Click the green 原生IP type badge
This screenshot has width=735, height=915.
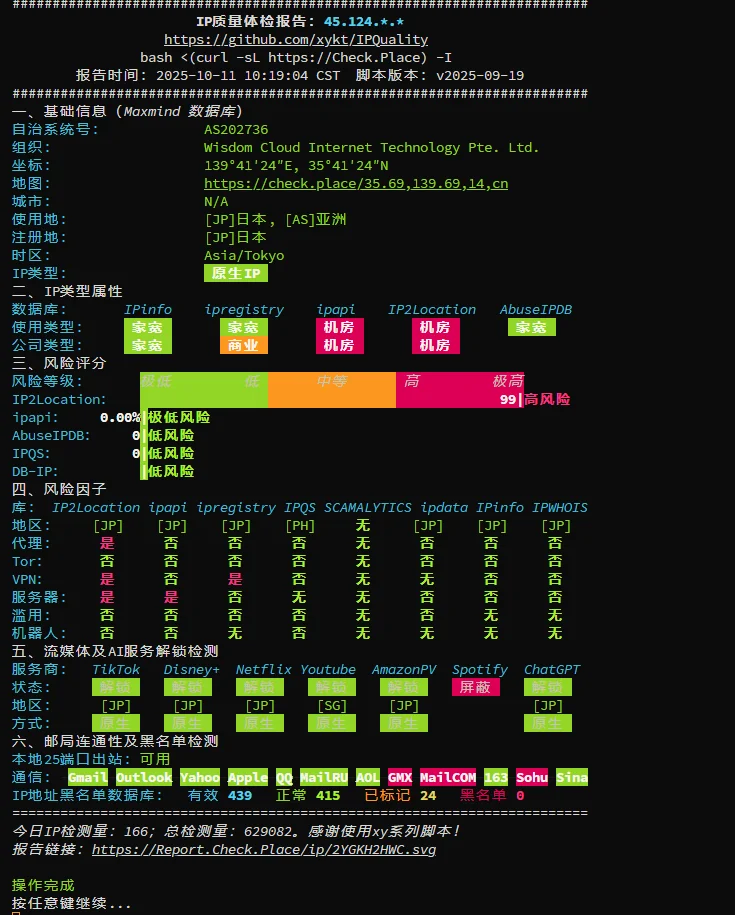coord(236,274)
